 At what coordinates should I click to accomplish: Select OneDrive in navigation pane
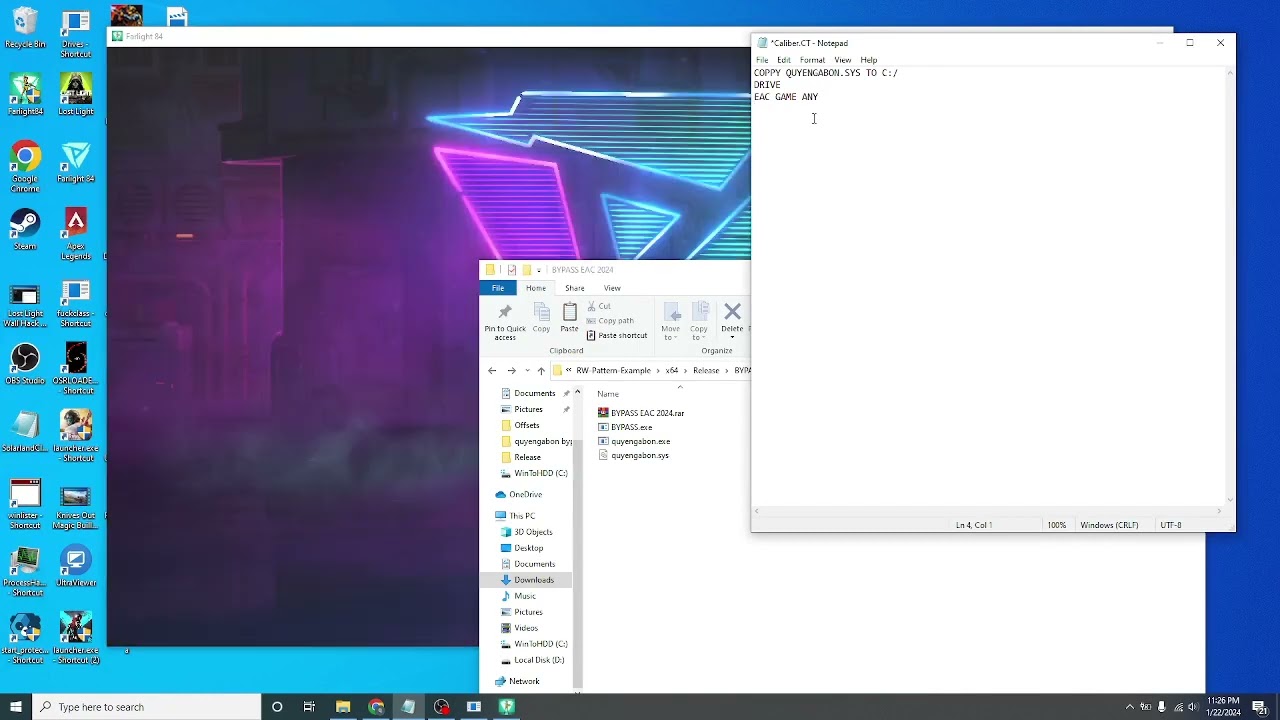525,495
